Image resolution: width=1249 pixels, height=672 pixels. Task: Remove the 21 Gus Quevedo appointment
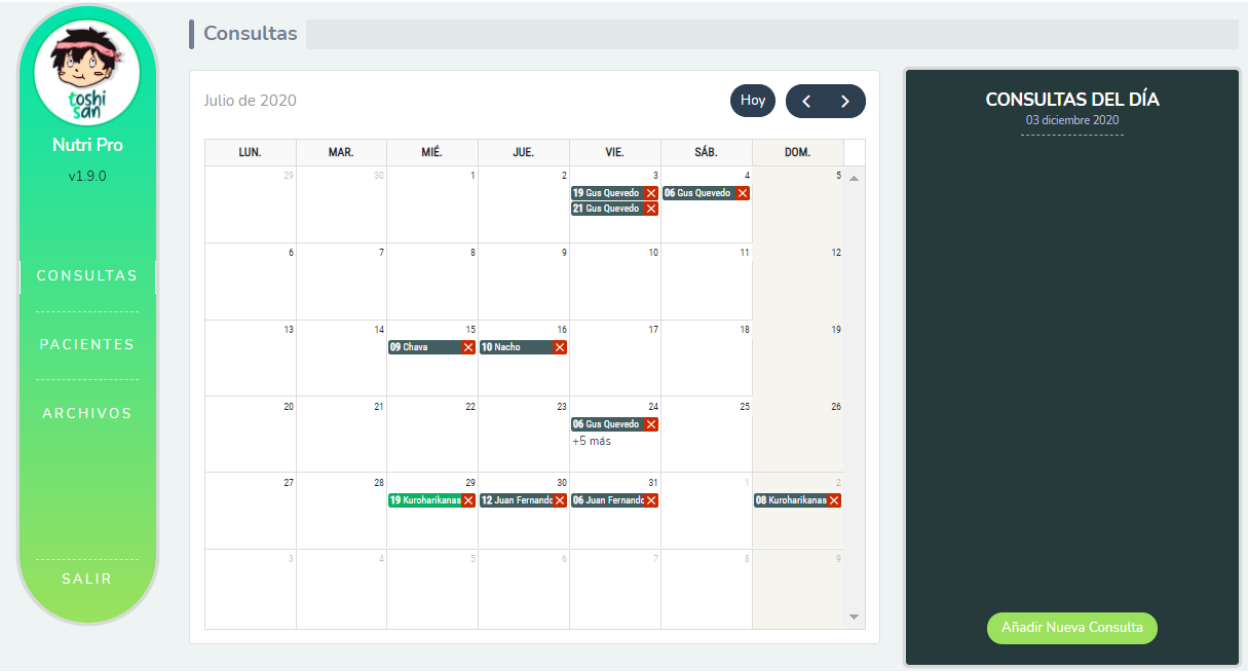pyautogui.click(x=651, y=209)
